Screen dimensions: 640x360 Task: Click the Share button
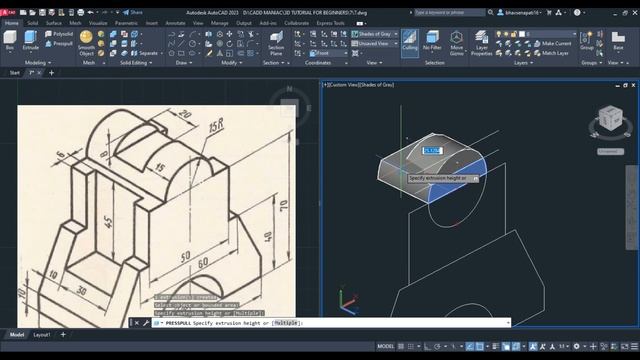[133, 13]
